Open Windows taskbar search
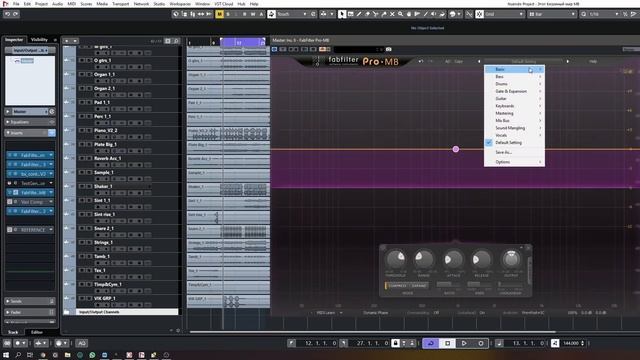Screen dimensions: 640x360 18,355
